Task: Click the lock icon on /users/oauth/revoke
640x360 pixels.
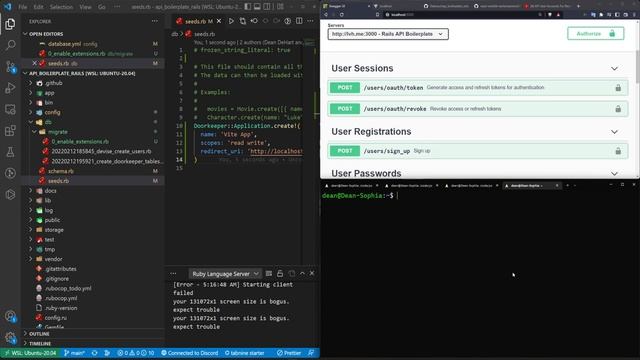Action: pyautogui.click(x=618, y=109)
